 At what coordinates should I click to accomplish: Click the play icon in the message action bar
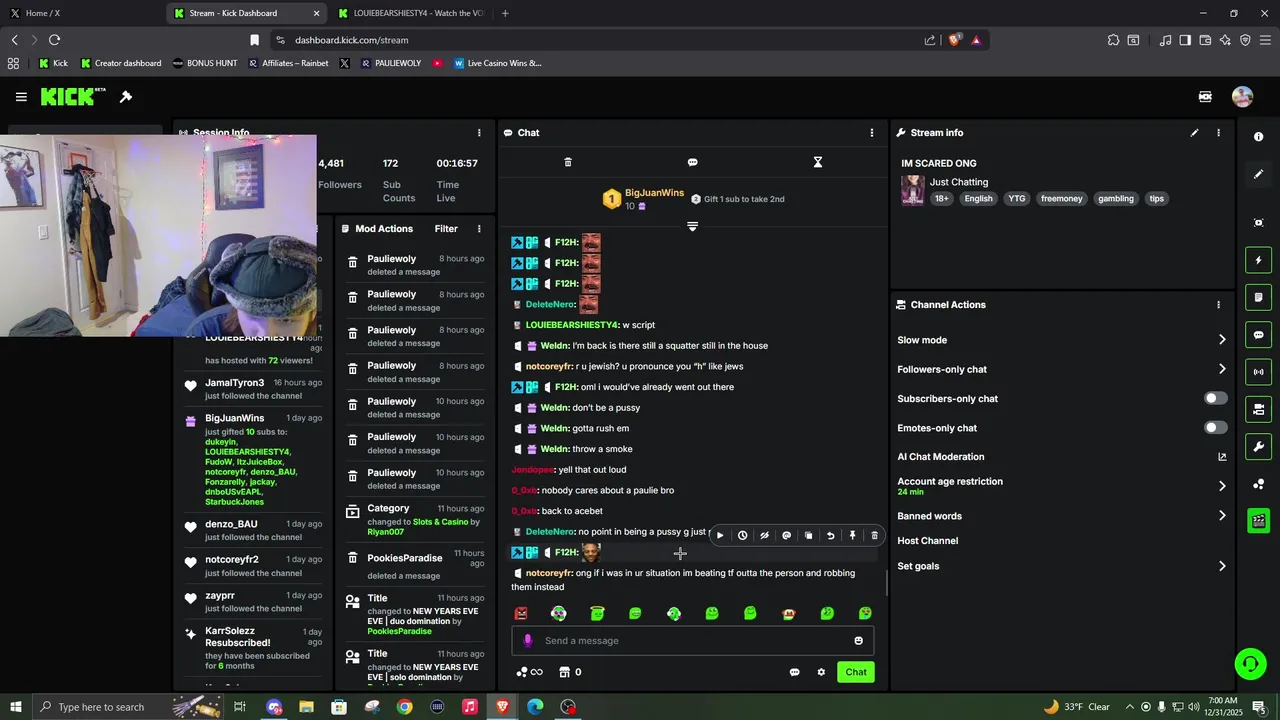click(x=720, y=536)
